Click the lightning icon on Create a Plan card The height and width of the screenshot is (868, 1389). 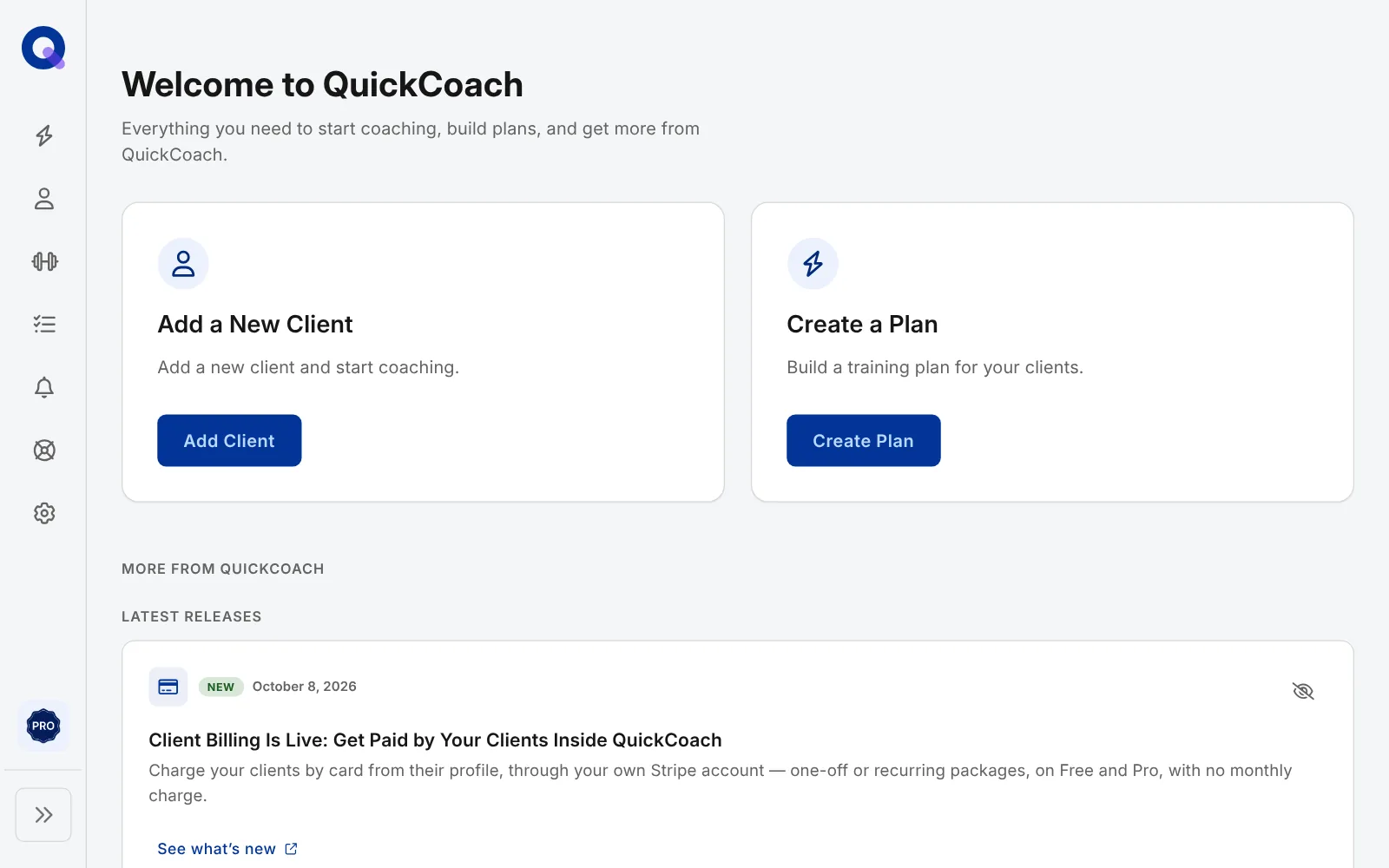[813, 264]
